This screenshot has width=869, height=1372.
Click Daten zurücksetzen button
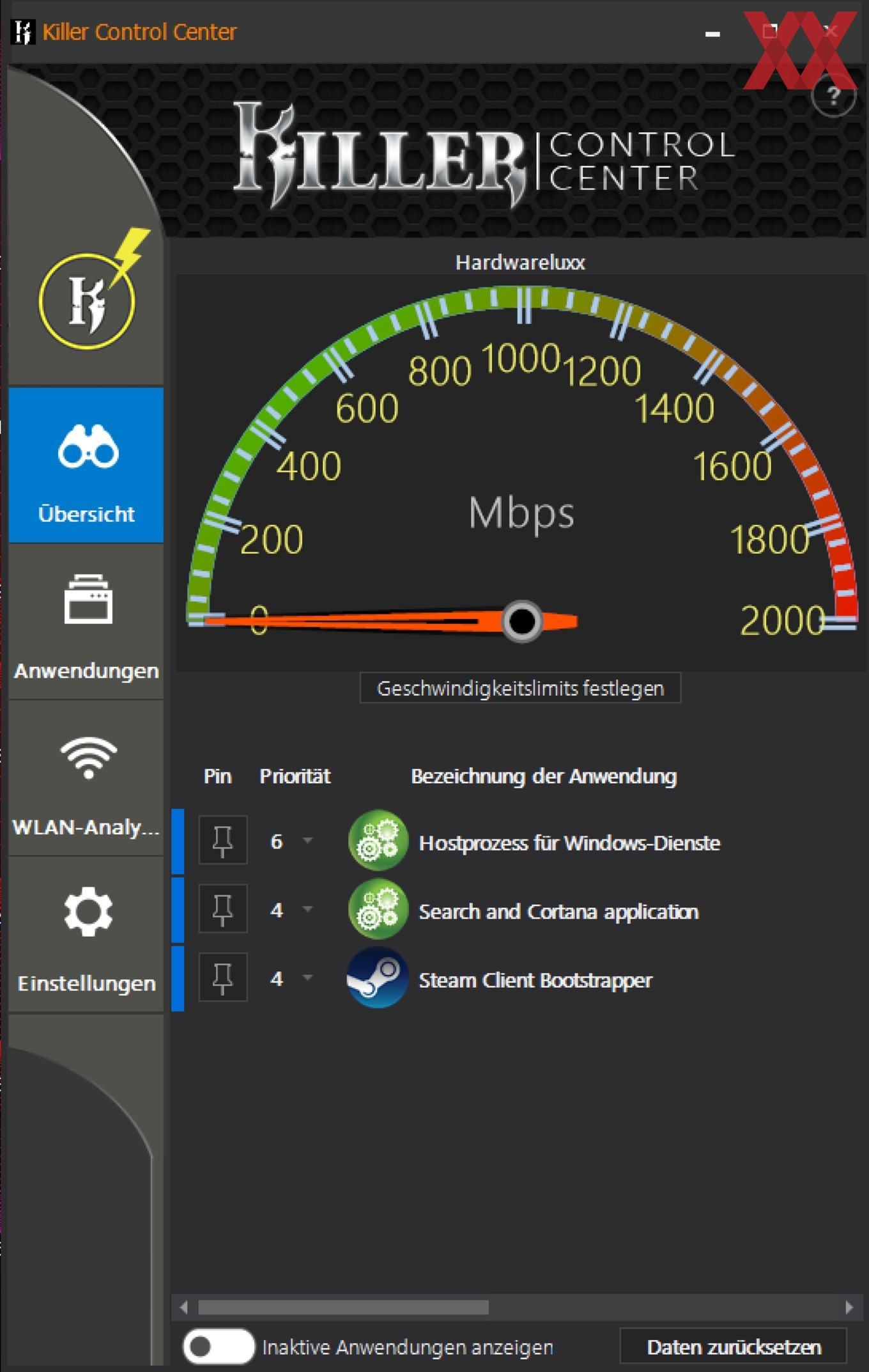pos(734,1347)
